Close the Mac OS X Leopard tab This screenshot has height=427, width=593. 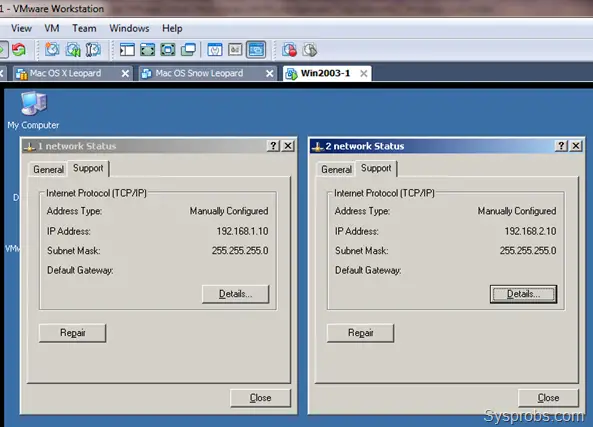click(x=125, y=73)
